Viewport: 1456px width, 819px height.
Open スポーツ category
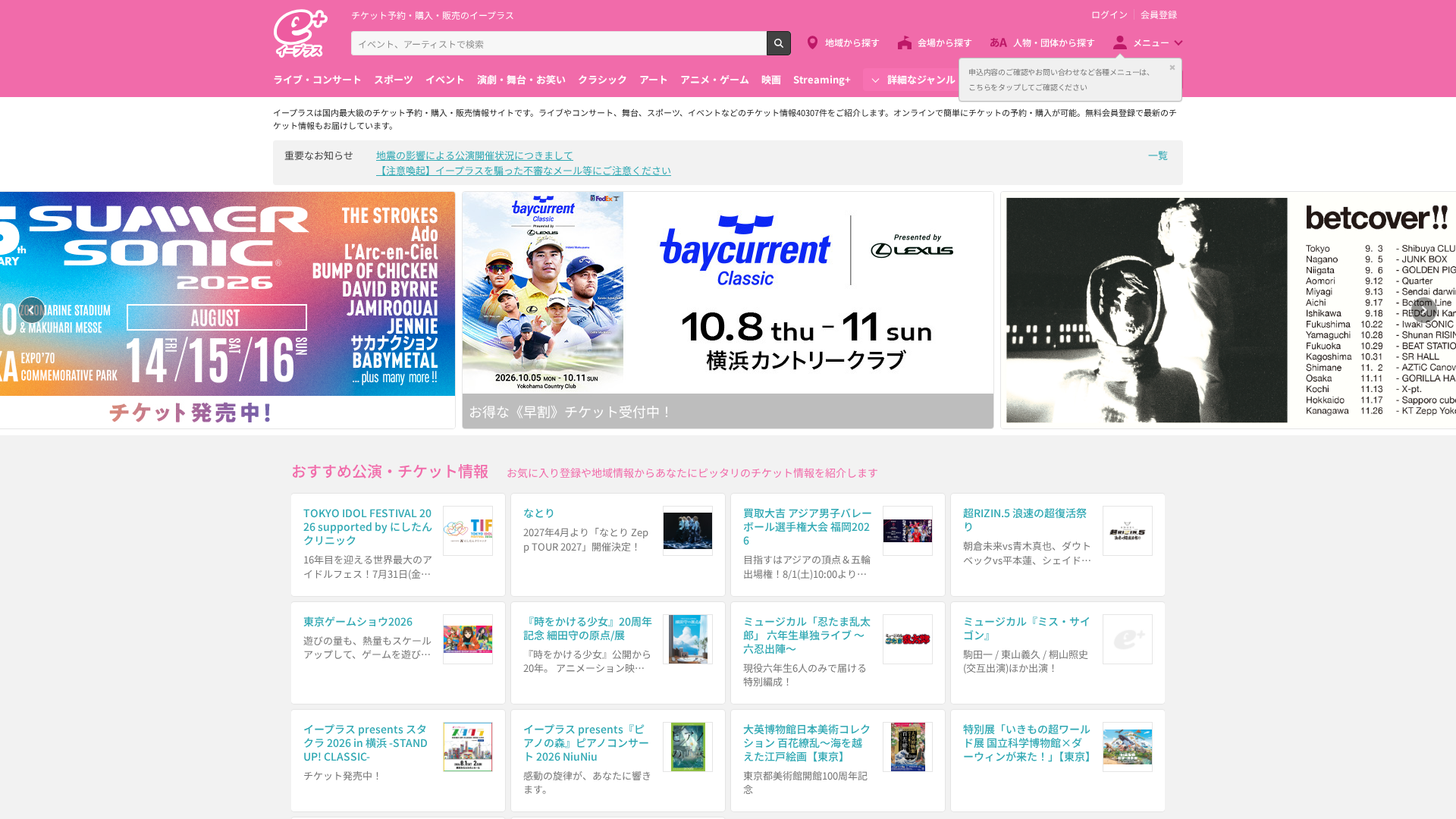(x=394, y=80)
